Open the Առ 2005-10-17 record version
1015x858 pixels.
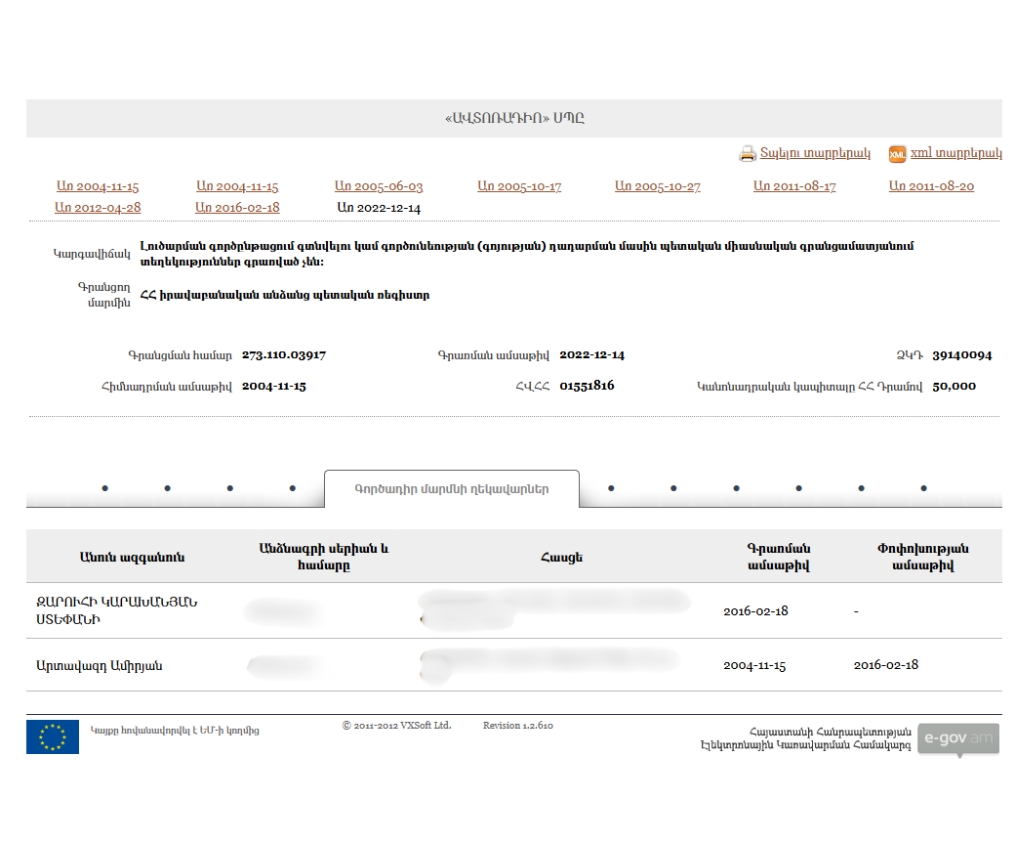pyautogui.click(x=518, y=187)
